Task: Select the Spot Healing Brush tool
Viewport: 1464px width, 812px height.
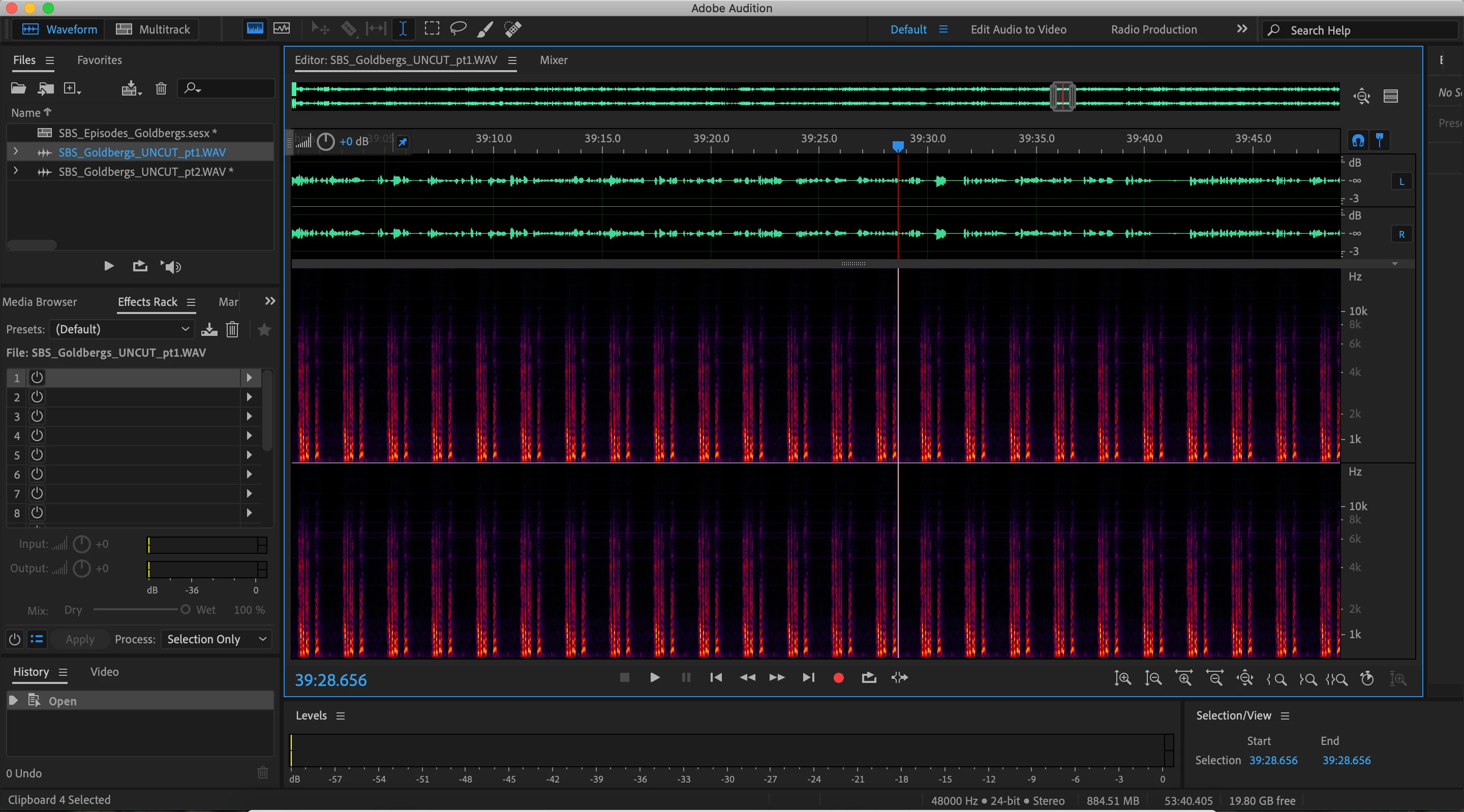Action: pos(512,28)
